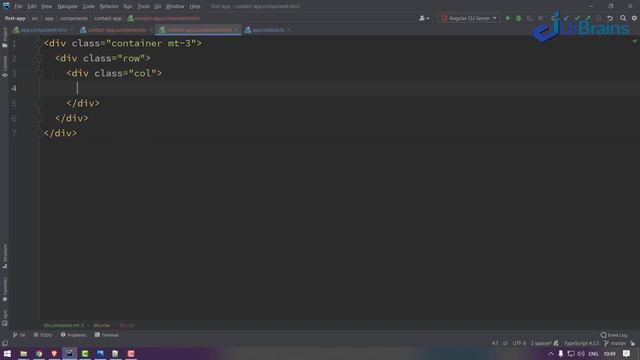Click the closing div tag on line 7
Viewport: 640px width, 360px height.
click(60, 133)
